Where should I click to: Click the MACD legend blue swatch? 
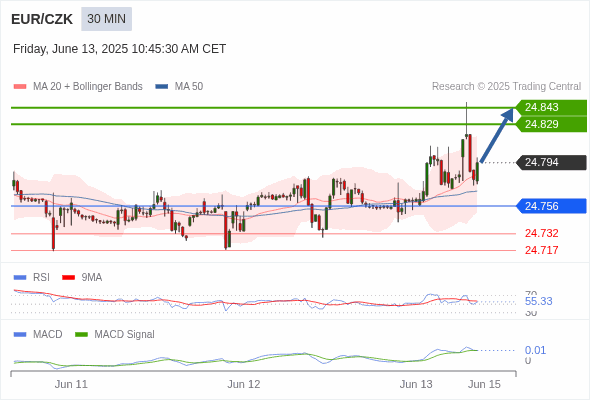20,335
